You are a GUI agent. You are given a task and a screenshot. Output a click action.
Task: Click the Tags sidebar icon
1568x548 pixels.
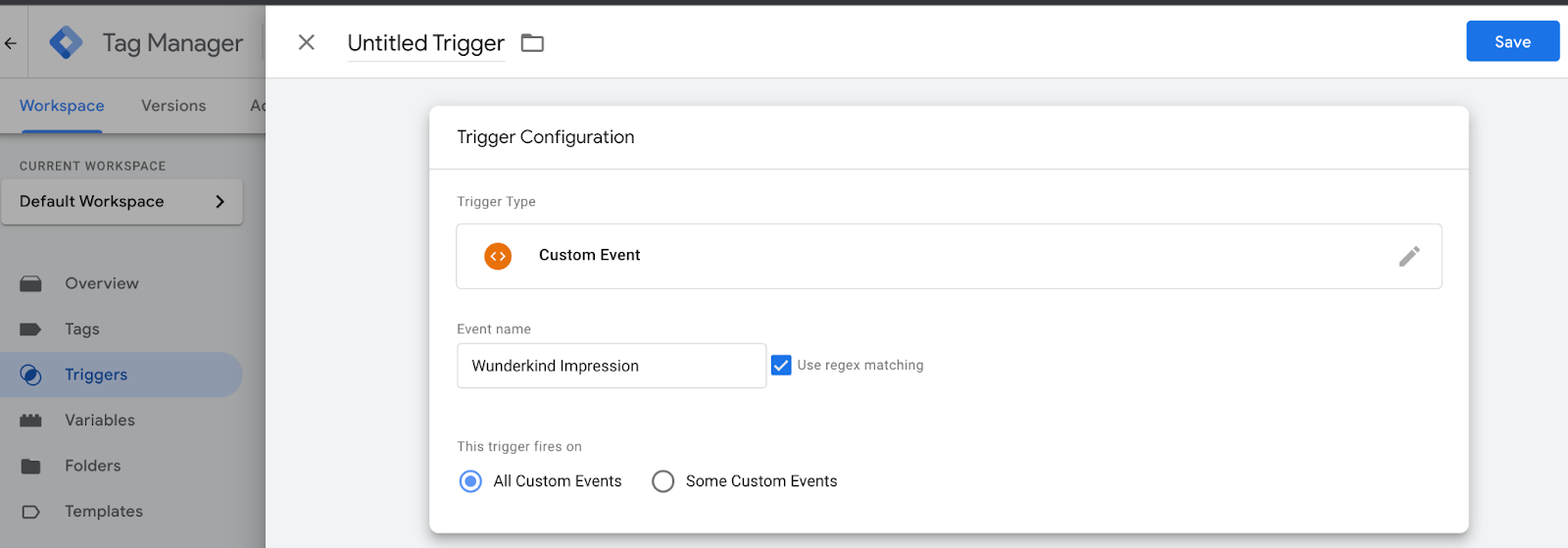tap(31, 329)
